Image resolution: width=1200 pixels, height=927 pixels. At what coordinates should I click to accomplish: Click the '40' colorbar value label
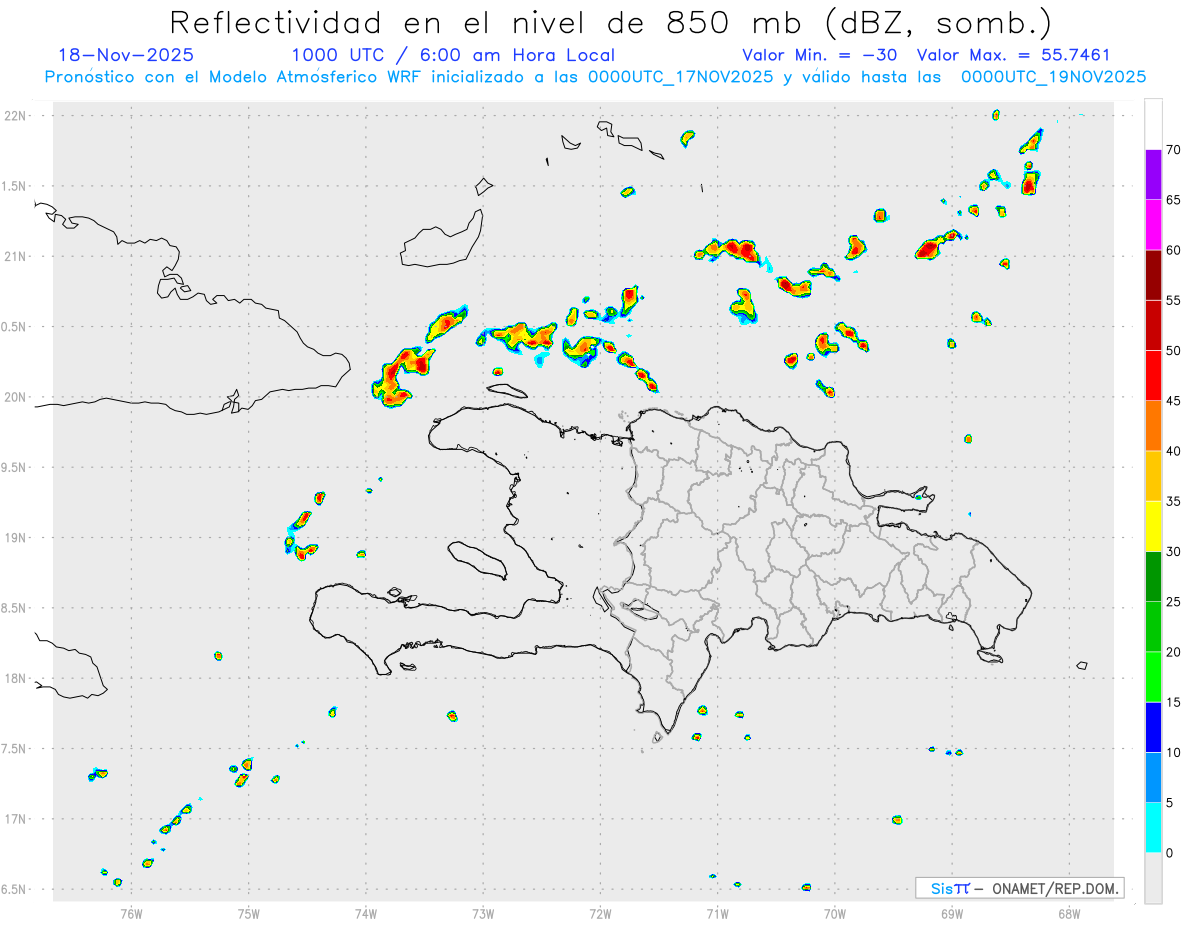pyautogui.click(x=1173, y=451)
